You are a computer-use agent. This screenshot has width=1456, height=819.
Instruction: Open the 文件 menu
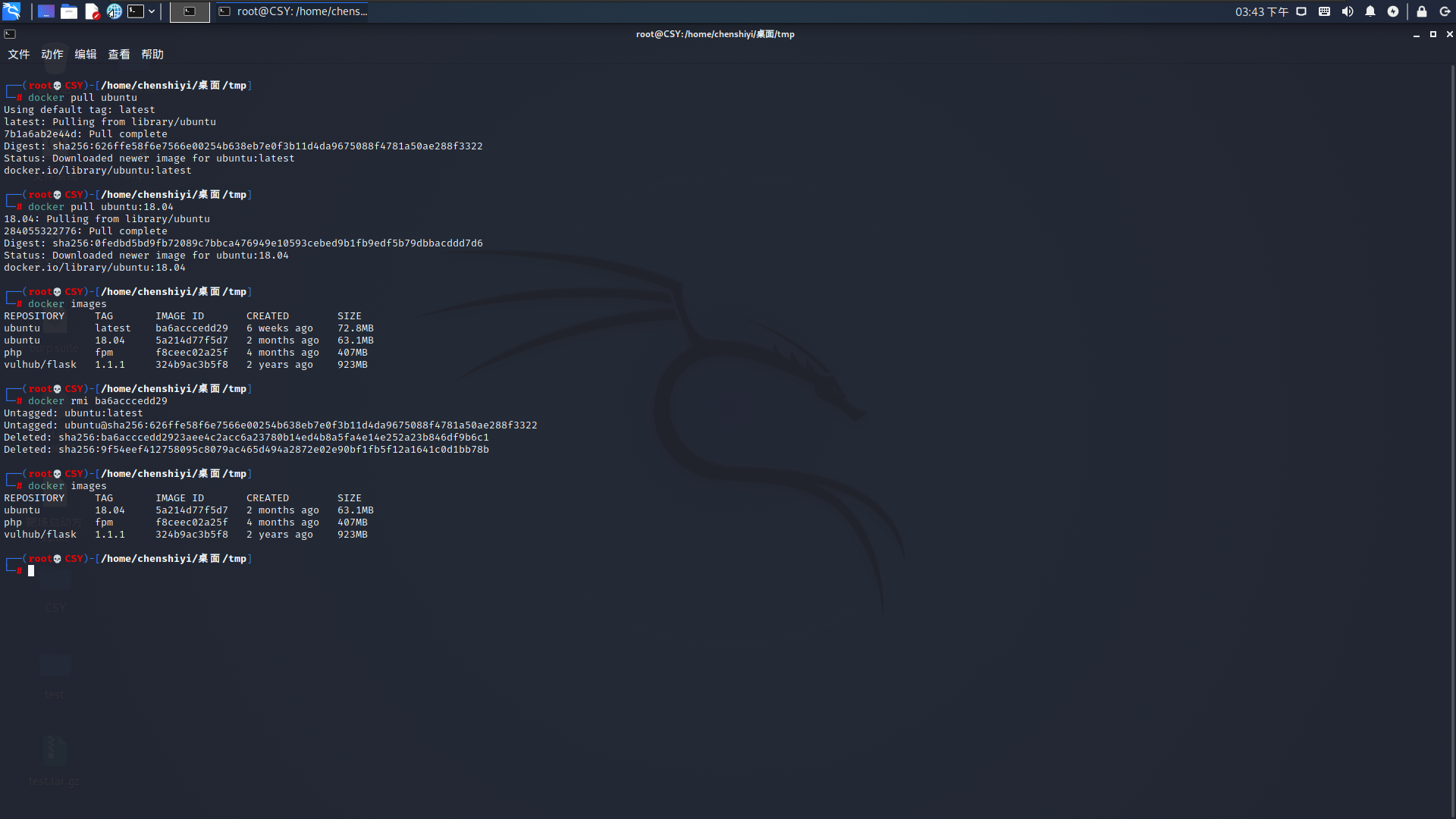19,55
